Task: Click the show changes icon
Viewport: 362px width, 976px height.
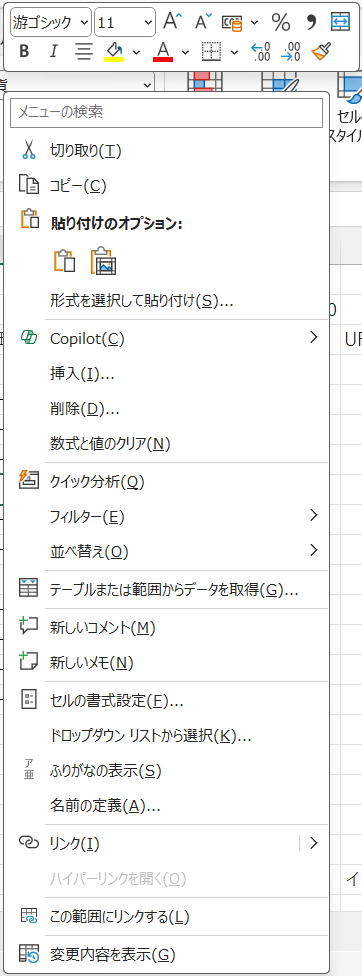Action: tap(29, 953)
